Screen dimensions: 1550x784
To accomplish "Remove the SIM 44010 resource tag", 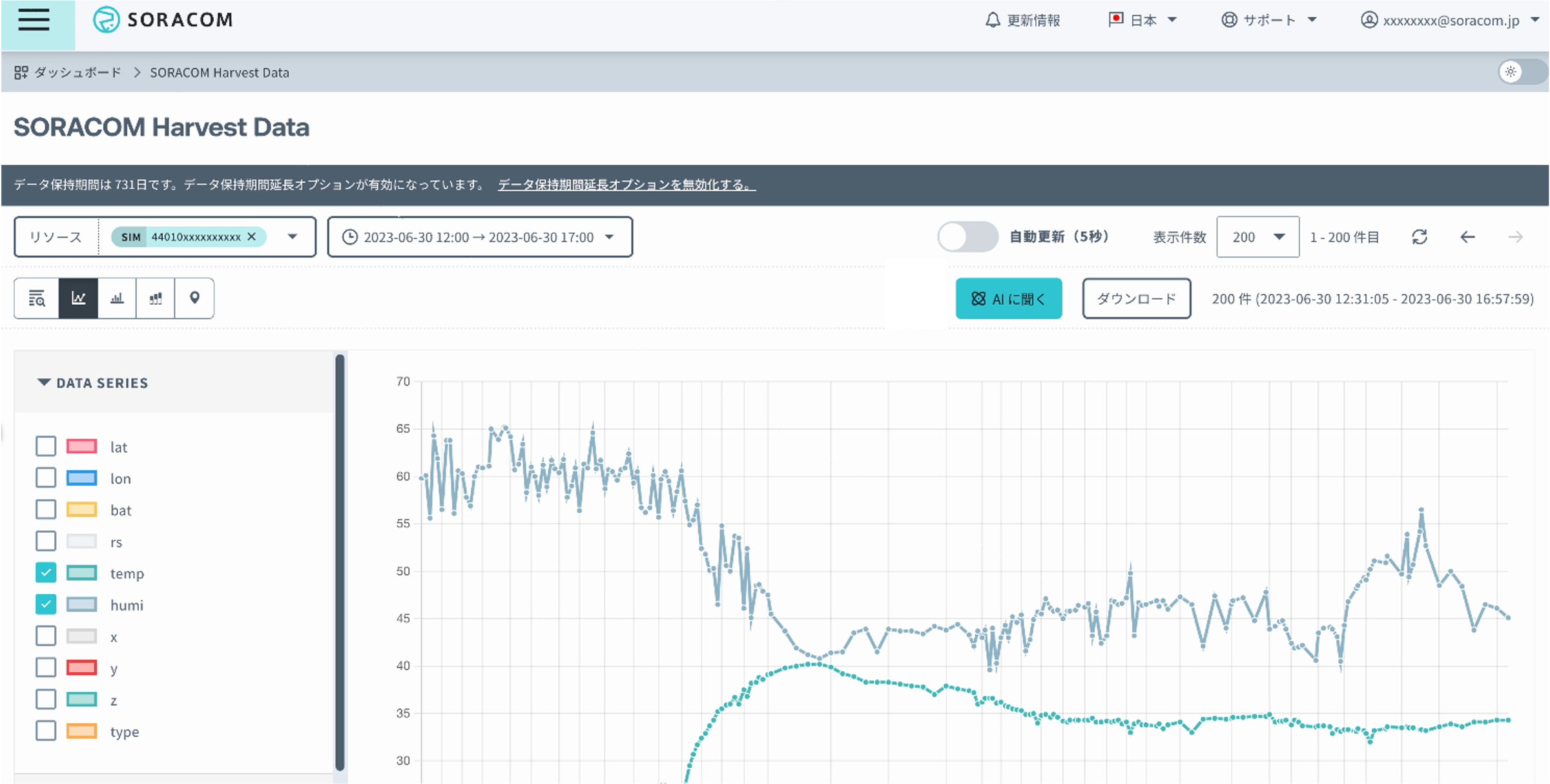I will (x=252, y=236).
